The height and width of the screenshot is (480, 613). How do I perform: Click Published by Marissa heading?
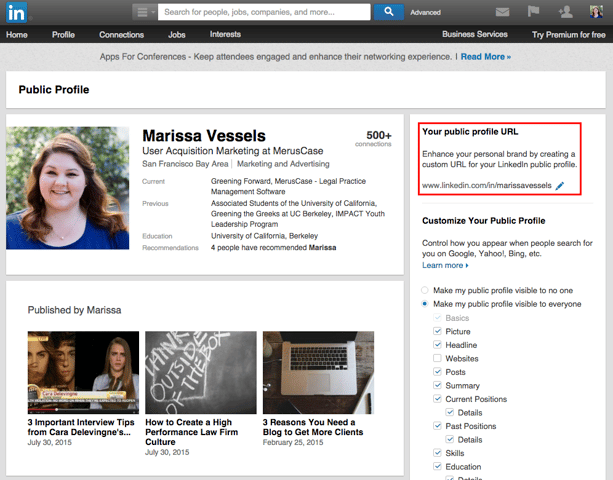click(74, 310)
